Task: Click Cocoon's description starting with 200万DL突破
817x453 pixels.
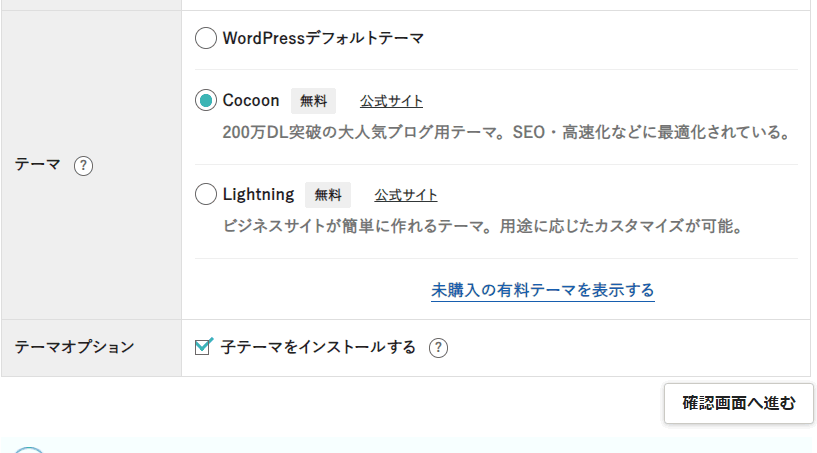Action: (507, 131)
